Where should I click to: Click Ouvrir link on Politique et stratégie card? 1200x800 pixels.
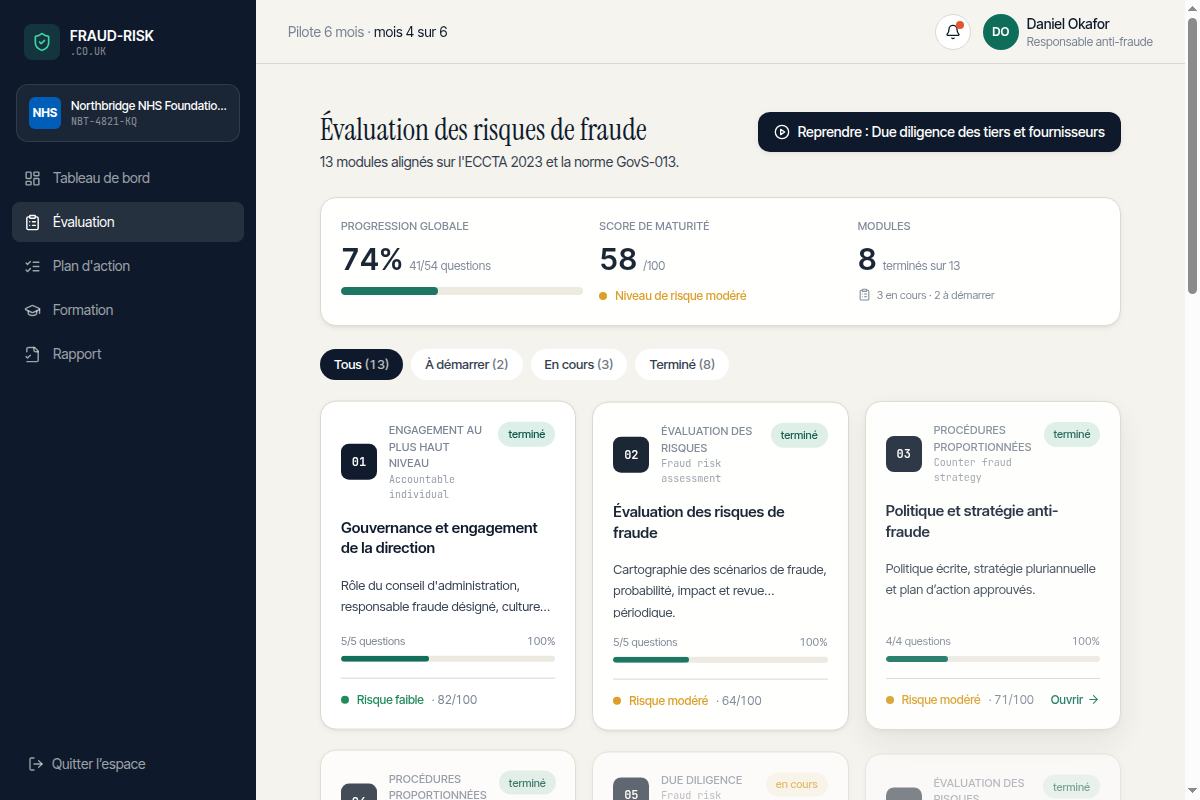(1075, 700)
